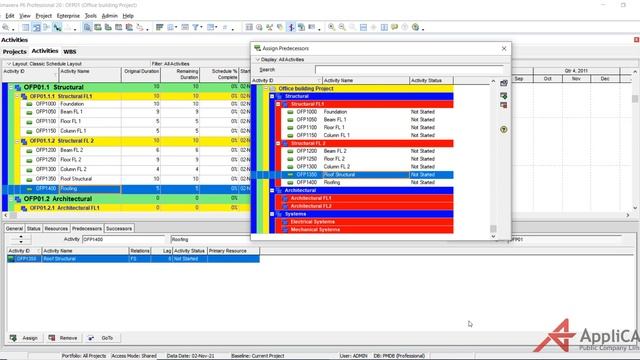Click the print preview icon starting the toolbar
This screenshot has width=640, height=360.
[x=5, y=27]
